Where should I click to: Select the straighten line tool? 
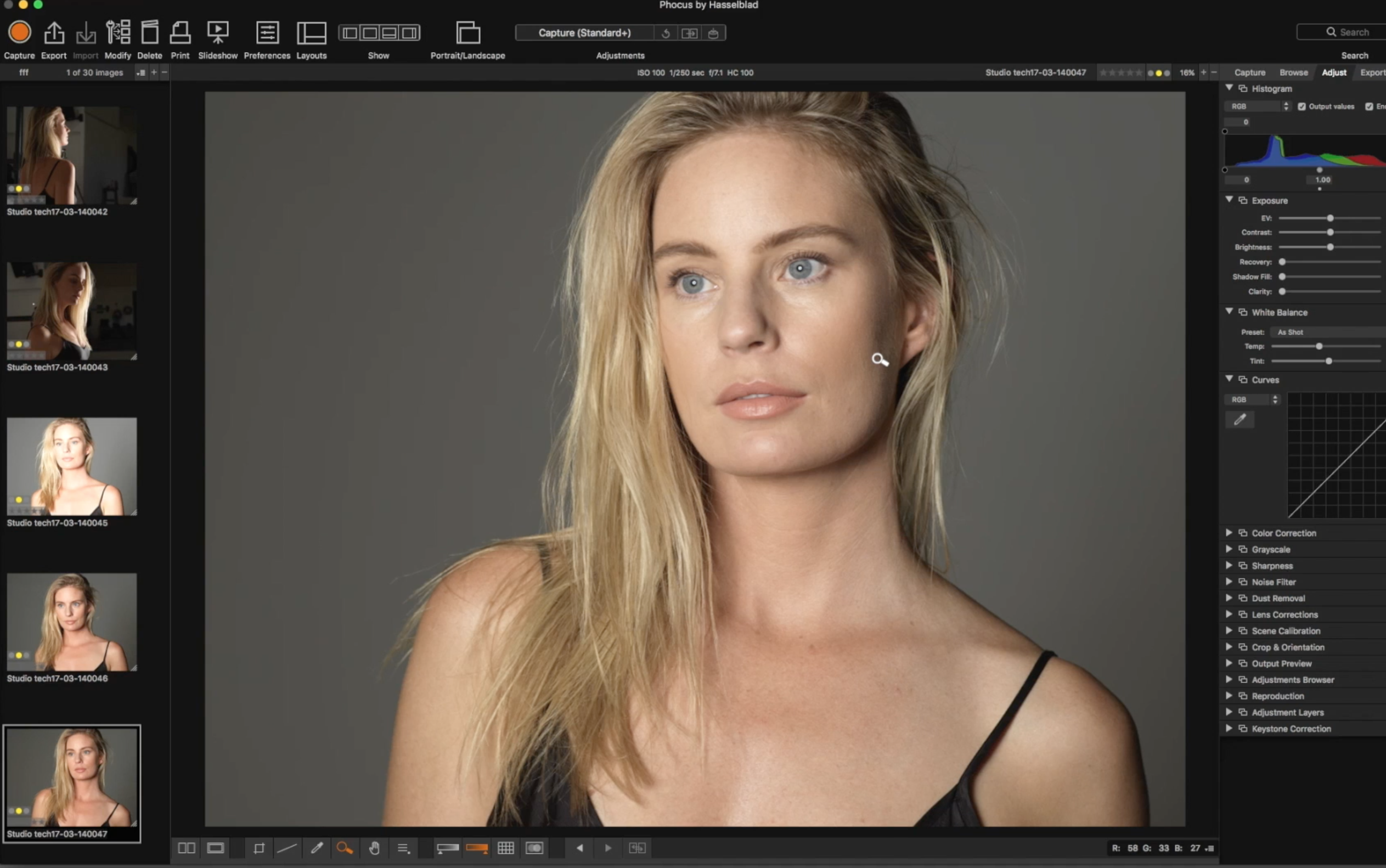(287, 848)
